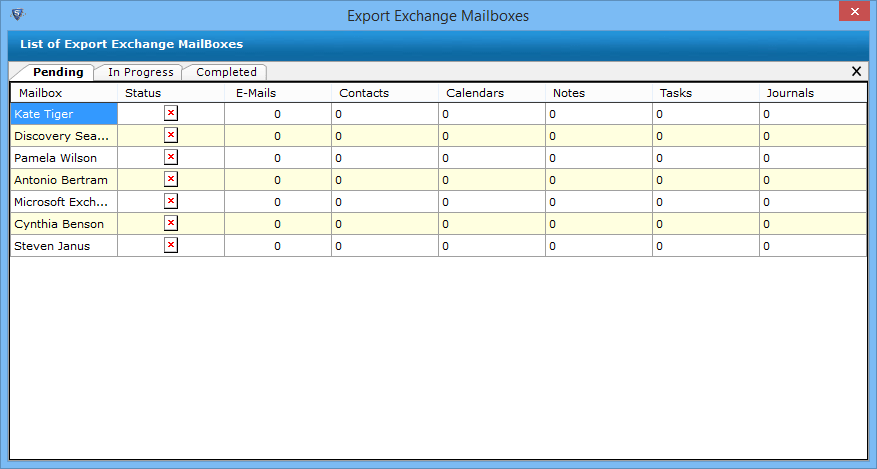Click Cynthia Benson's Notes count

pyautogui.click(x=598, y=224)
